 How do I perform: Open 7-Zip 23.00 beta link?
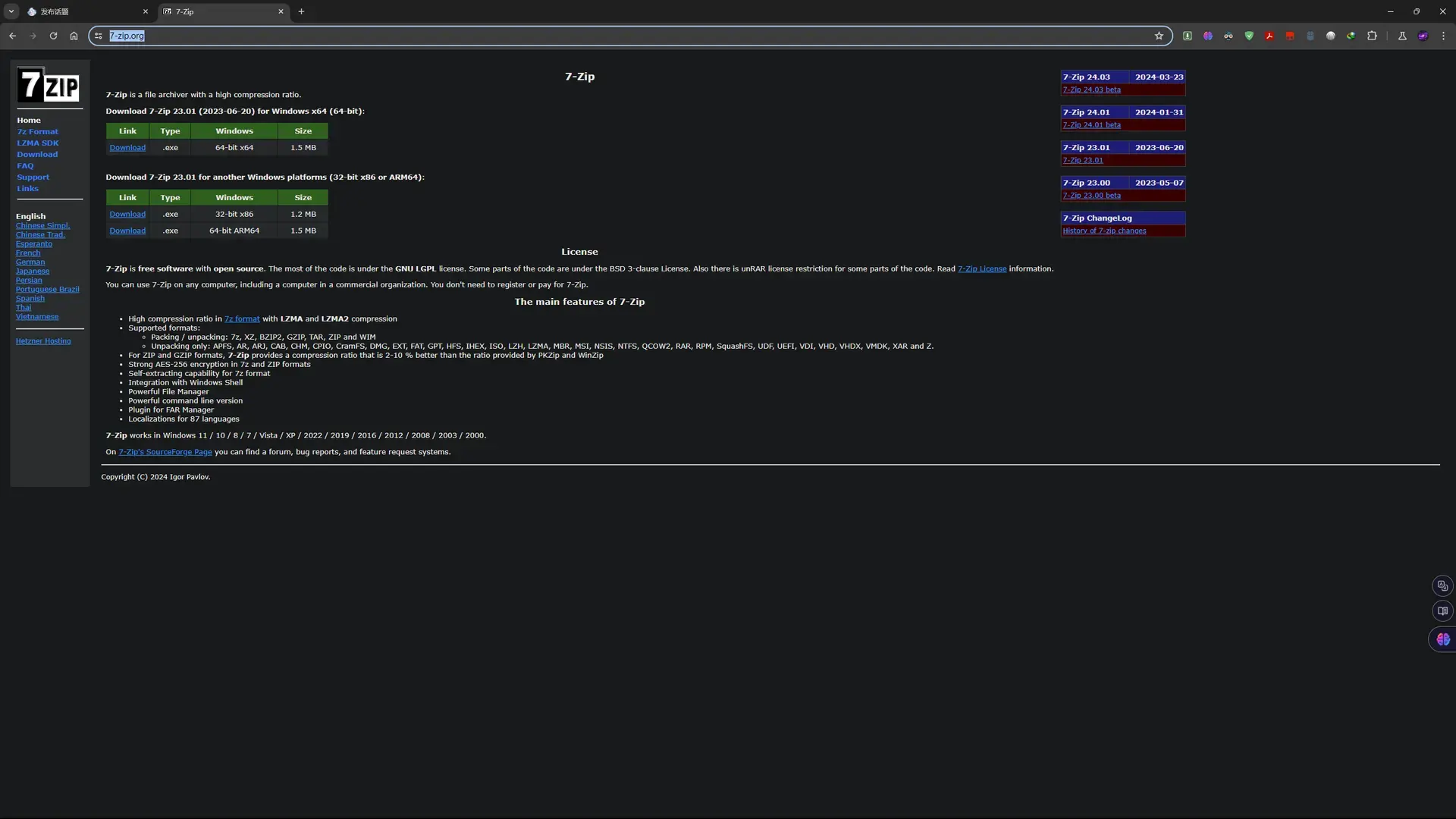(1091, 196)
